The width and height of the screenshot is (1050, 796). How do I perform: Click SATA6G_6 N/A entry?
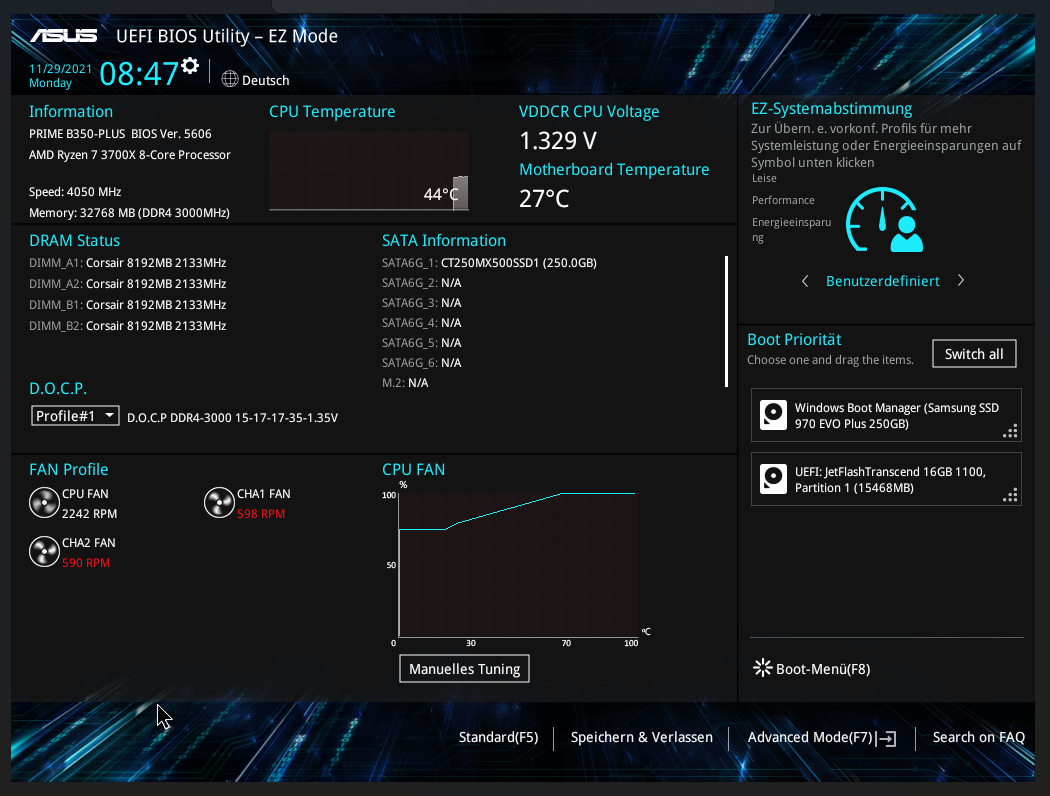[421, 363]
